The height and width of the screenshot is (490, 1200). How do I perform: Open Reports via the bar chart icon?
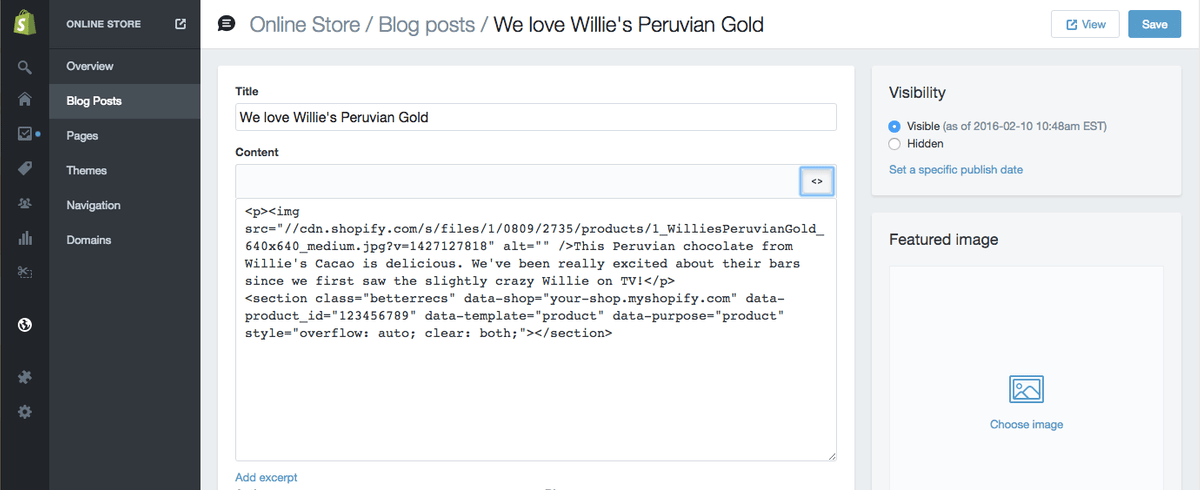[25, 238]
